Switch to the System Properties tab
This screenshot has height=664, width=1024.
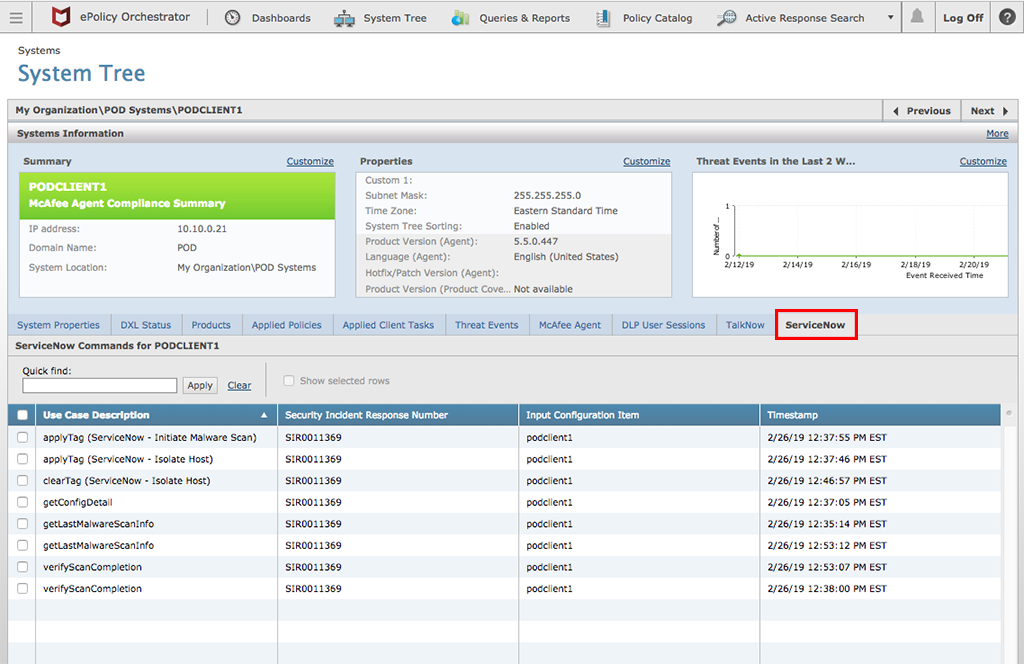(x=58, y=325)
